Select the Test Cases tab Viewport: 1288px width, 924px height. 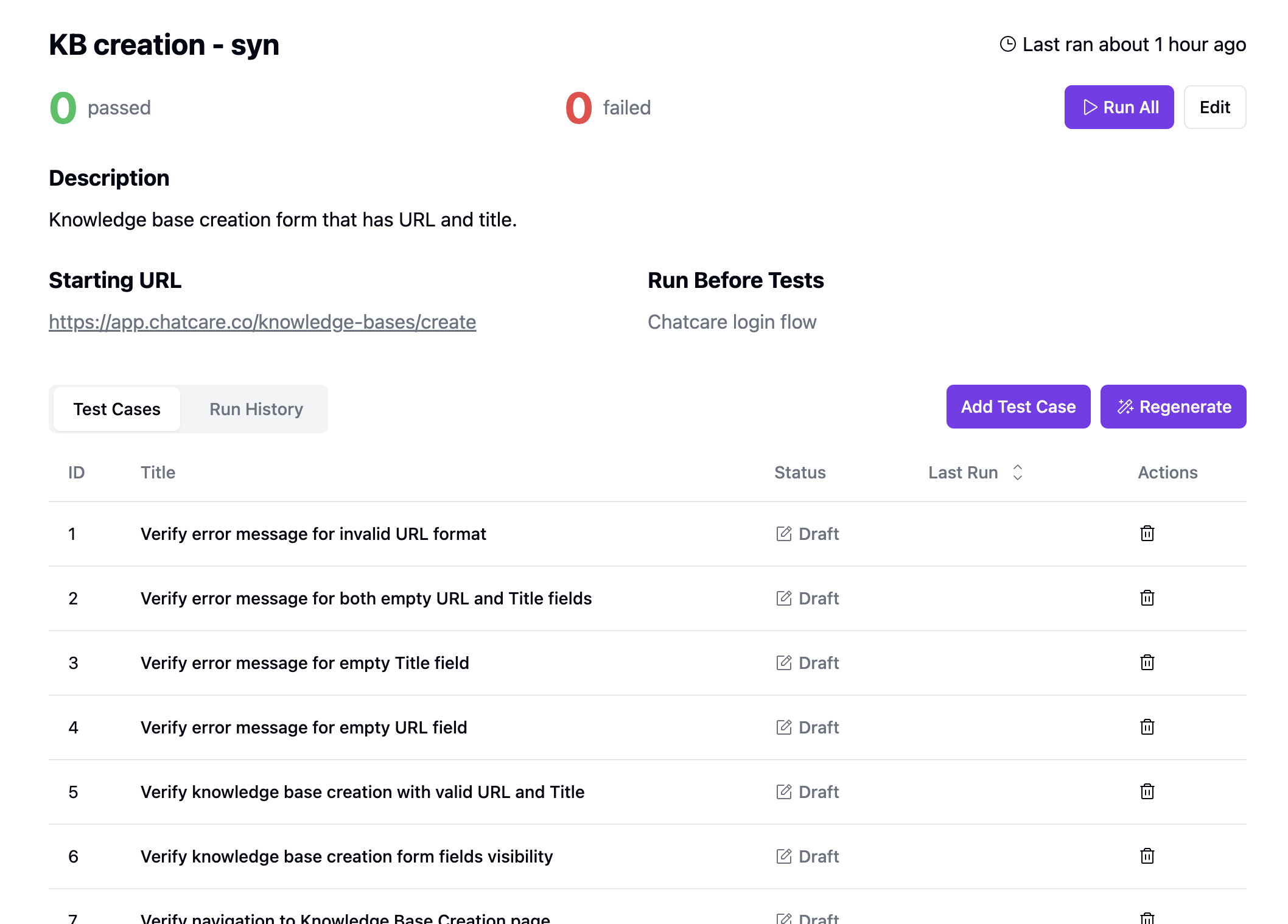click(x=116, y=408)
